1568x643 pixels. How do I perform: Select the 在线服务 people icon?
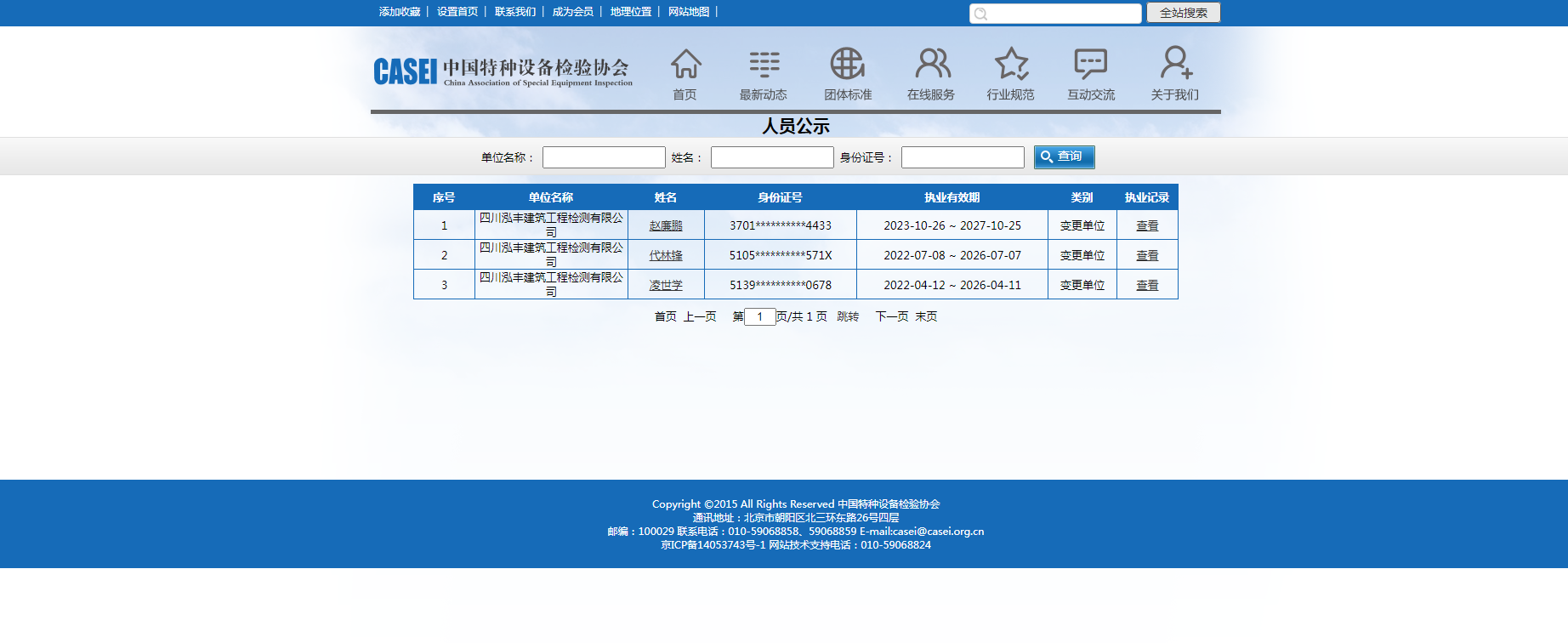pyautogui.click(x=932, y=65)
